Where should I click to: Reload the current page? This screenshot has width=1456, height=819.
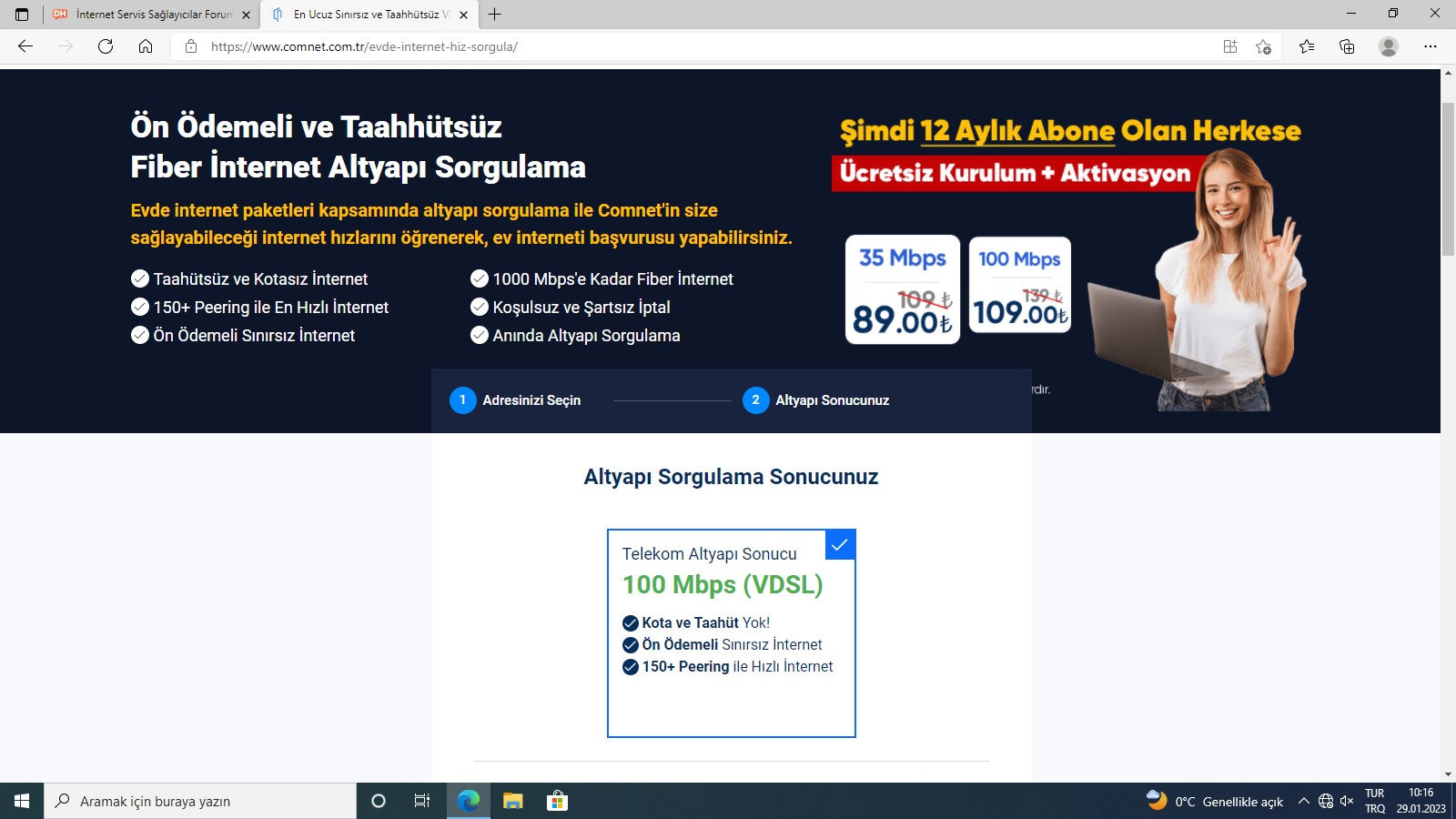point(106,46)
